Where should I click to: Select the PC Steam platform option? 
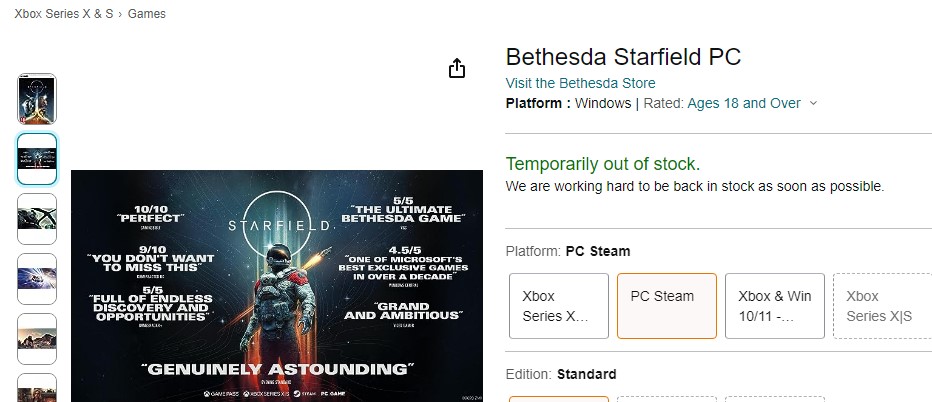coord(667,306)
